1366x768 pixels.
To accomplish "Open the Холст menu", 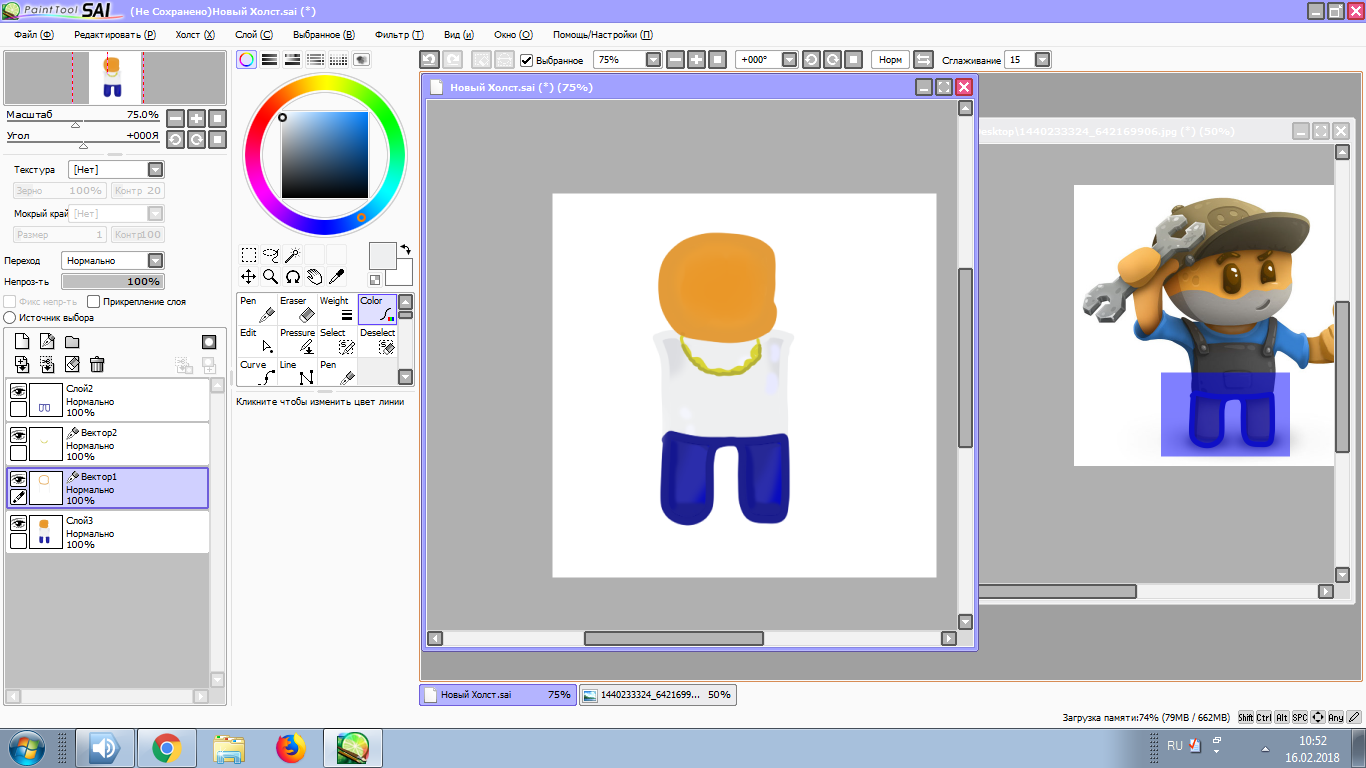I will [x=195, y=34].
